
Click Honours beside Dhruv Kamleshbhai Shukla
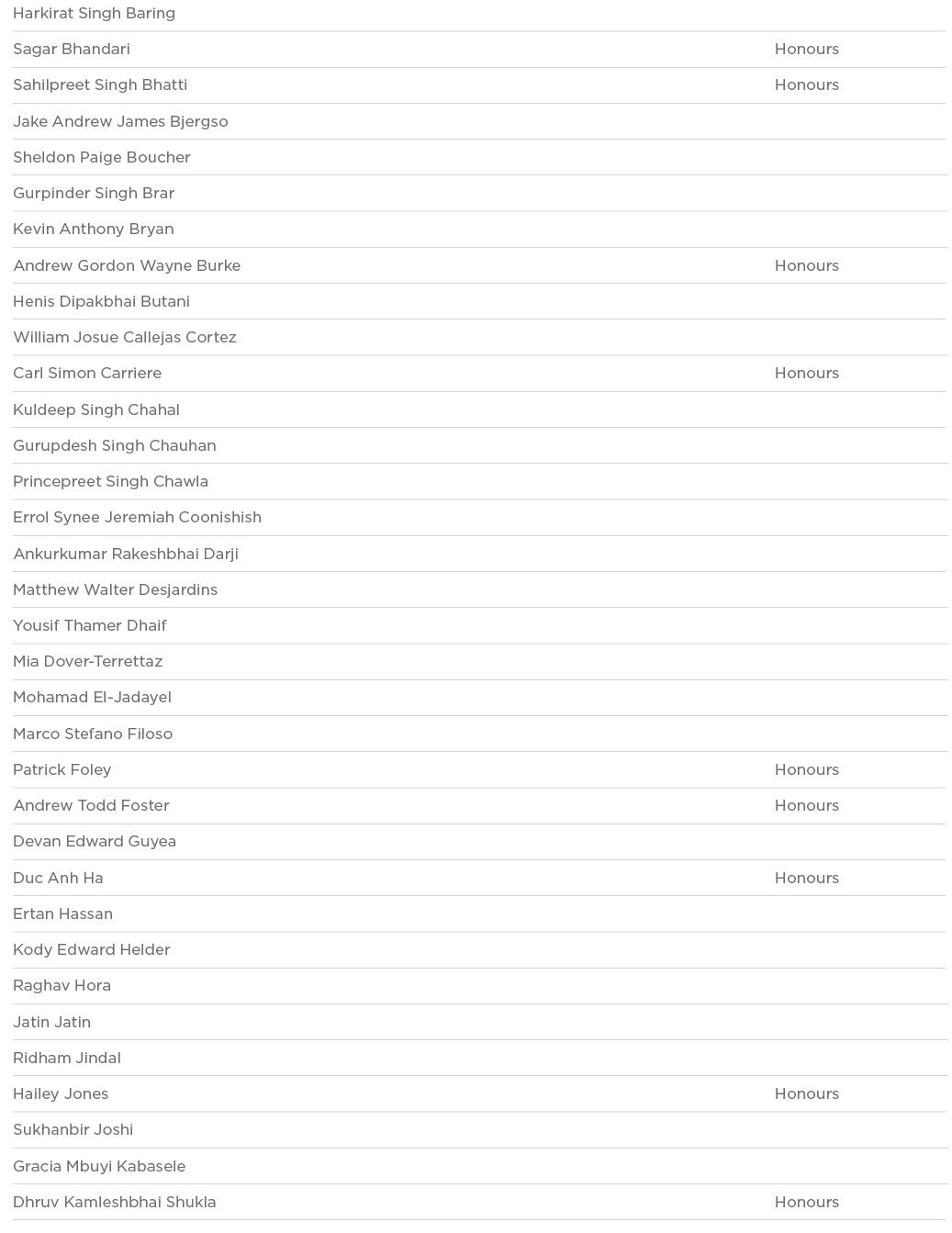point(806,1202)
